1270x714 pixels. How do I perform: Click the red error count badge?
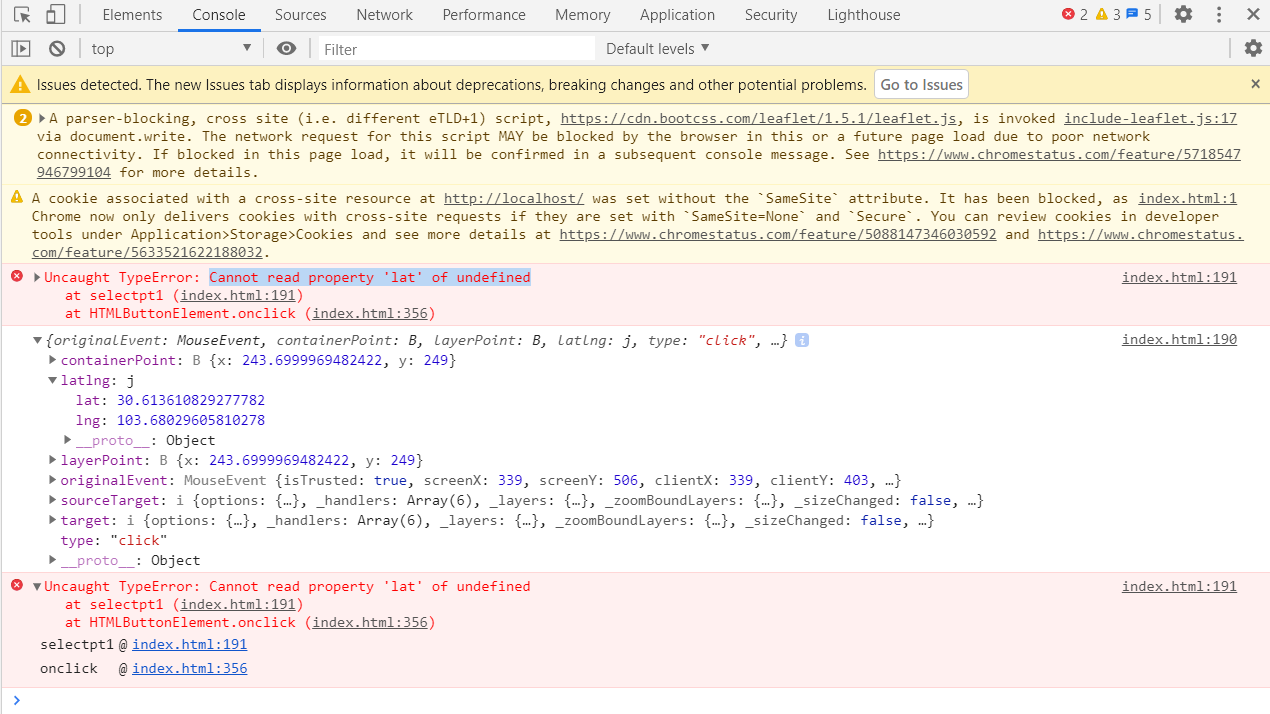1075,15
